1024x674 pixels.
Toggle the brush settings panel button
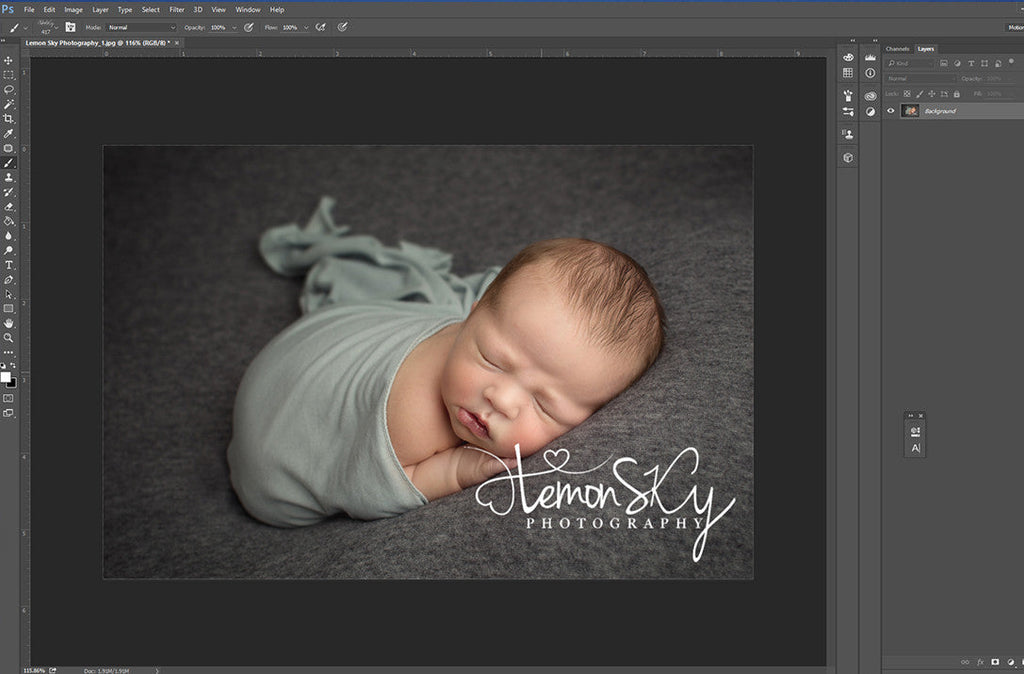[x=71, y=27]
